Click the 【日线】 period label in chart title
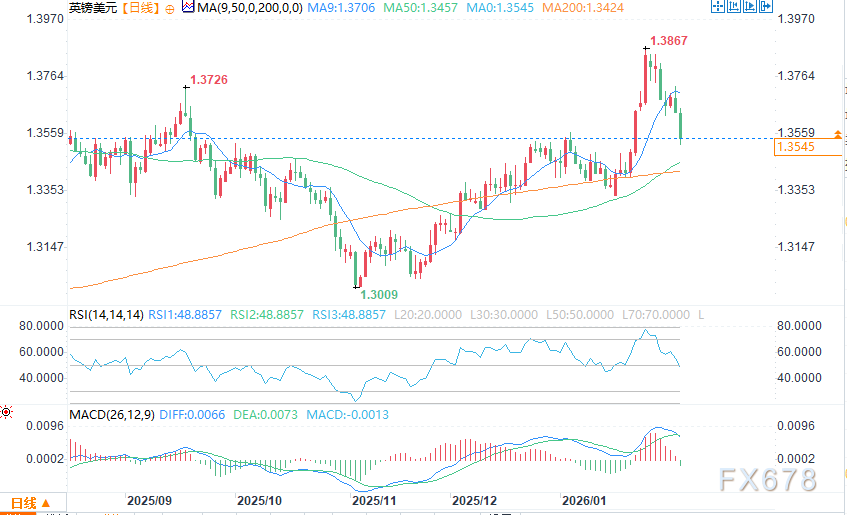This screenshot has height=515, width=847. tap(140, 9)
